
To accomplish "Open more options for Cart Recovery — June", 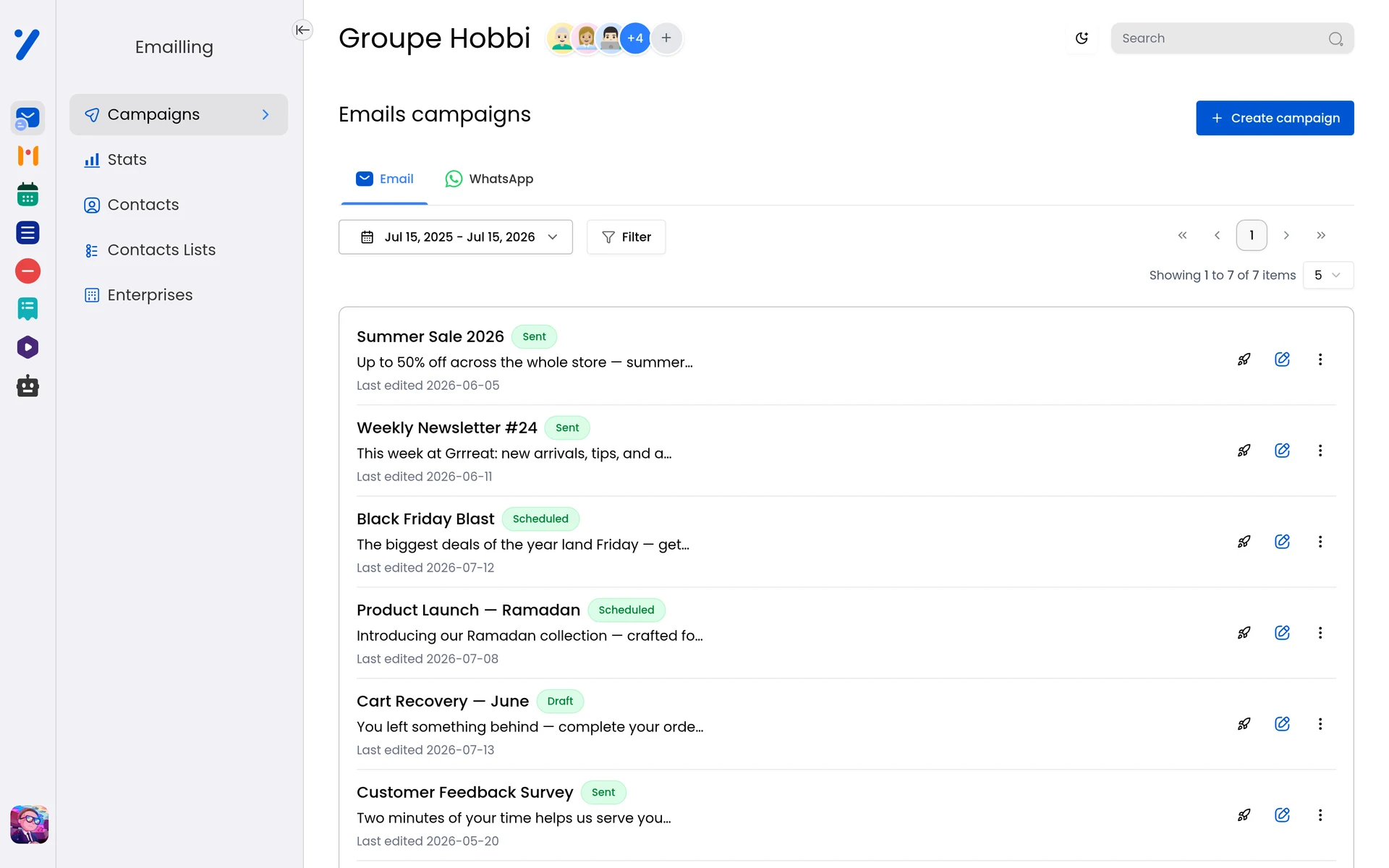I will click(x=1320, y=724).
